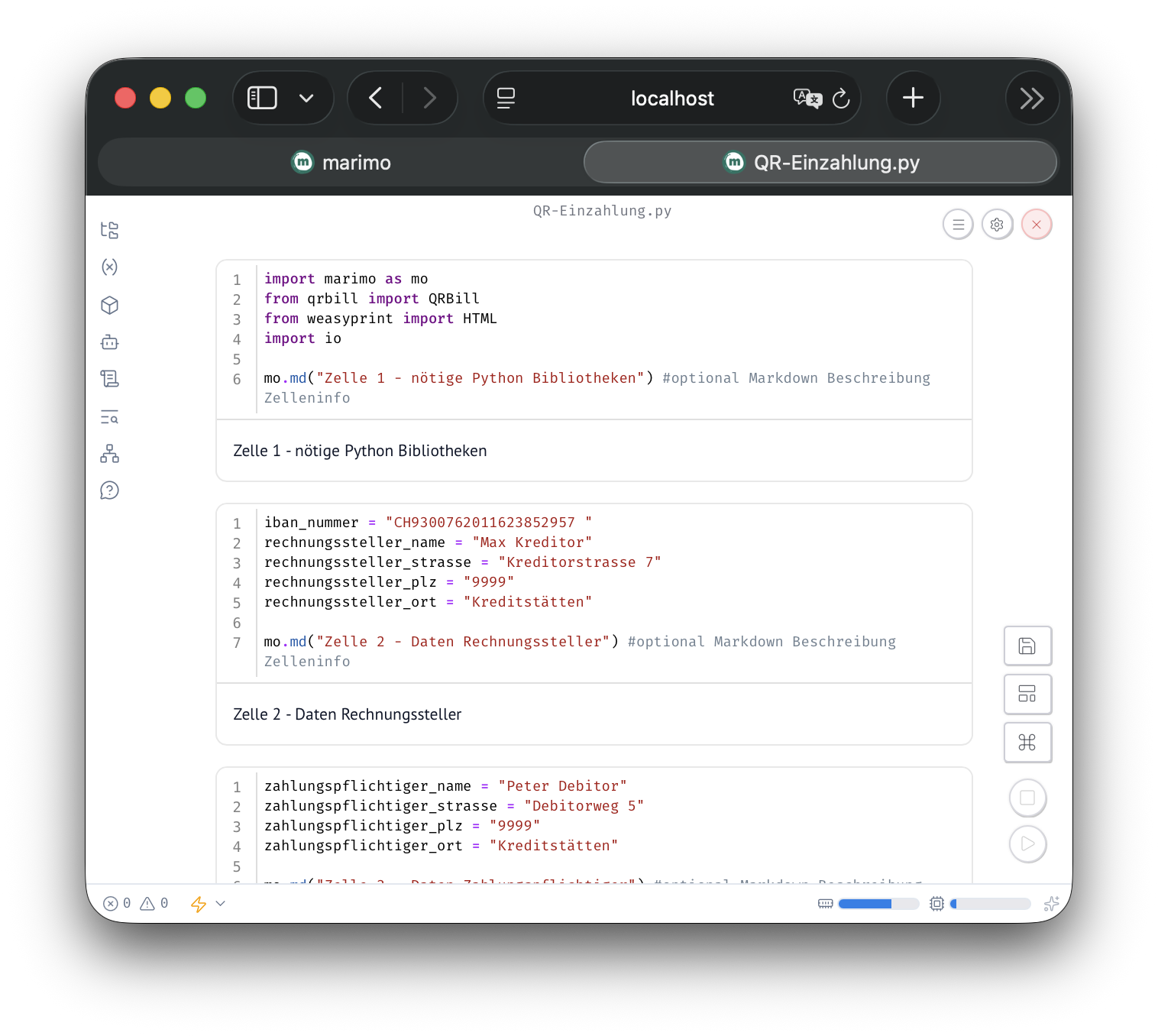This screenshot has height=1036, width=1158.
Task: Open the logs scroll icon
Action: click(110, 379)
